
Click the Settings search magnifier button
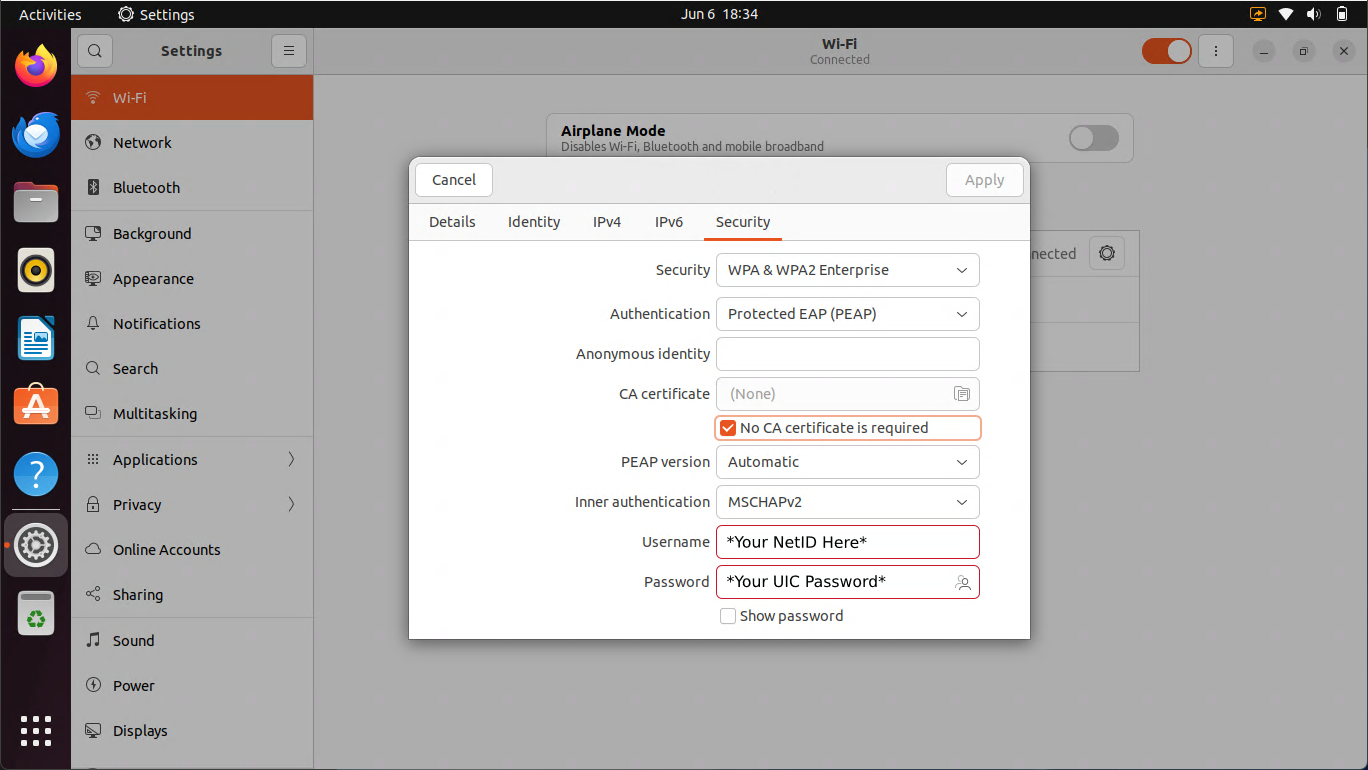[x=95, y=51]
